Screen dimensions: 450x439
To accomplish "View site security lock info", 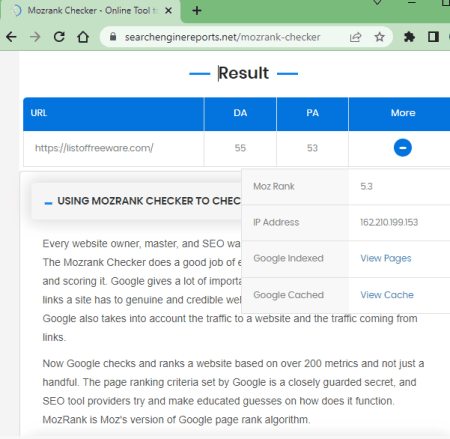I will point(113,37).
